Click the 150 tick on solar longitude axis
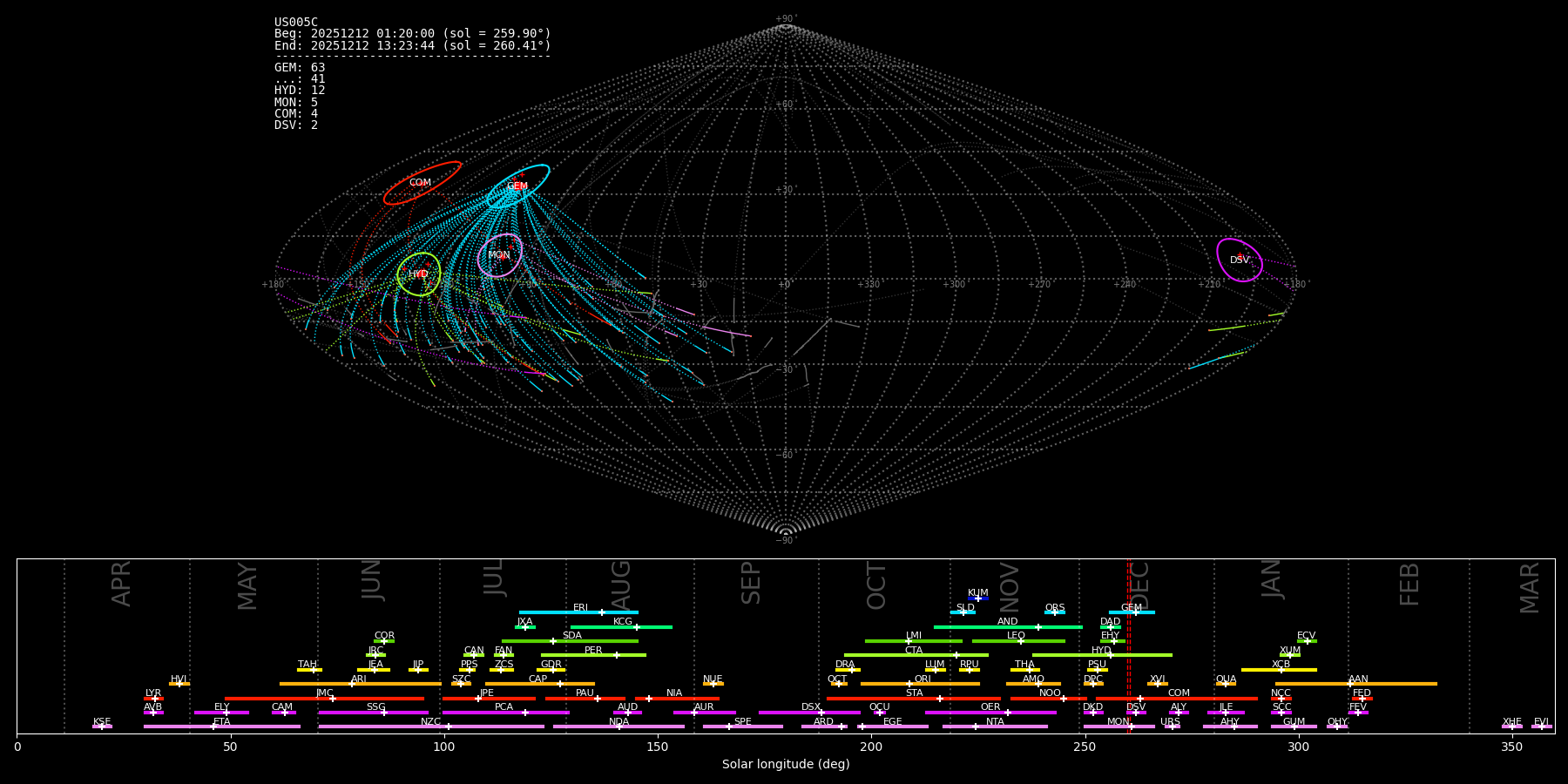The image size is (1568, 784). 658,747
